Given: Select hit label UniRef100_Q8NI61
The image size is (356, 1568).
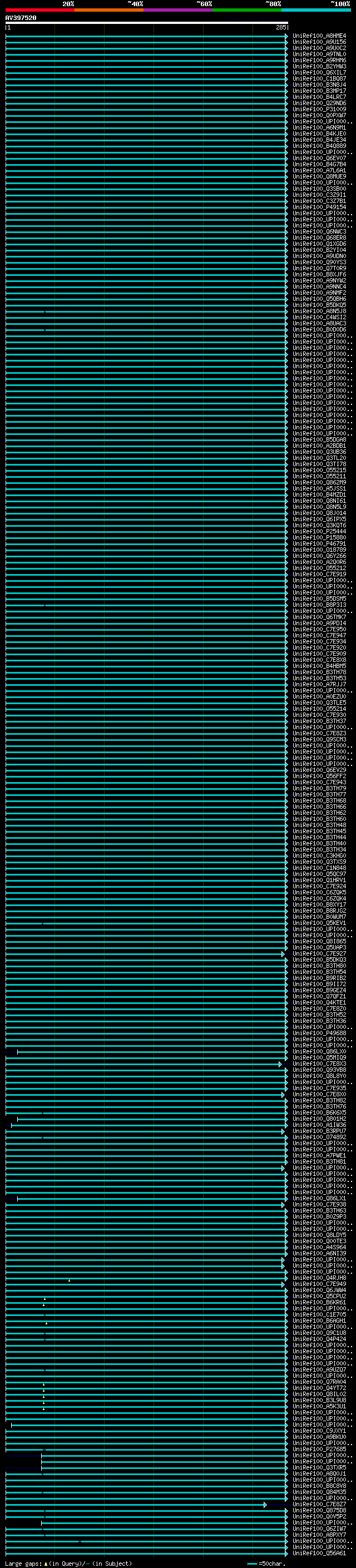Looking at the screenshot, I should click(319, 501).
